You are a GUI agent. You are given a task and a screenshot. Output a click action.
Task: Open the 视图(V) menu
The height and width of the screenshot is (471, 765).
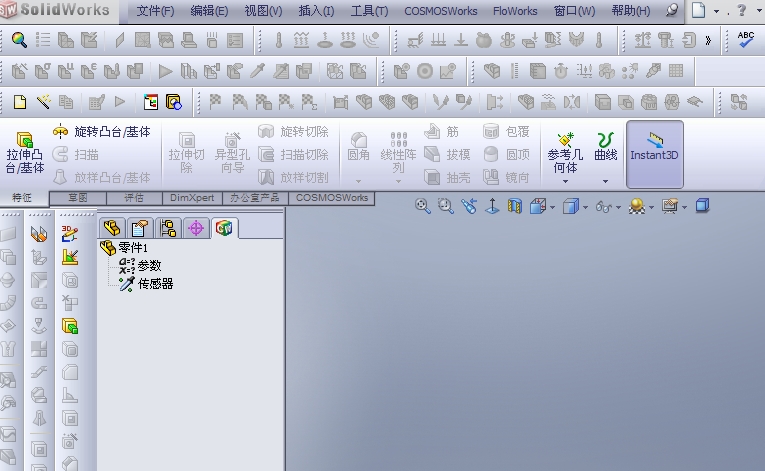point(263,10)
